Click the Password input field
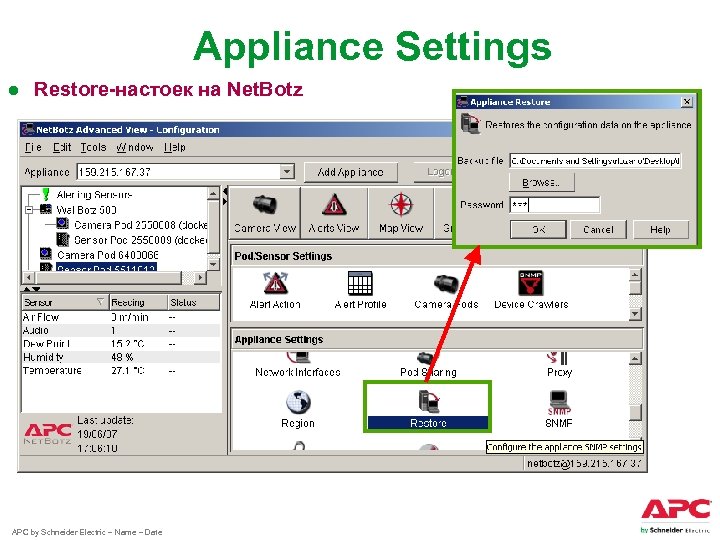 pos(555,205)
